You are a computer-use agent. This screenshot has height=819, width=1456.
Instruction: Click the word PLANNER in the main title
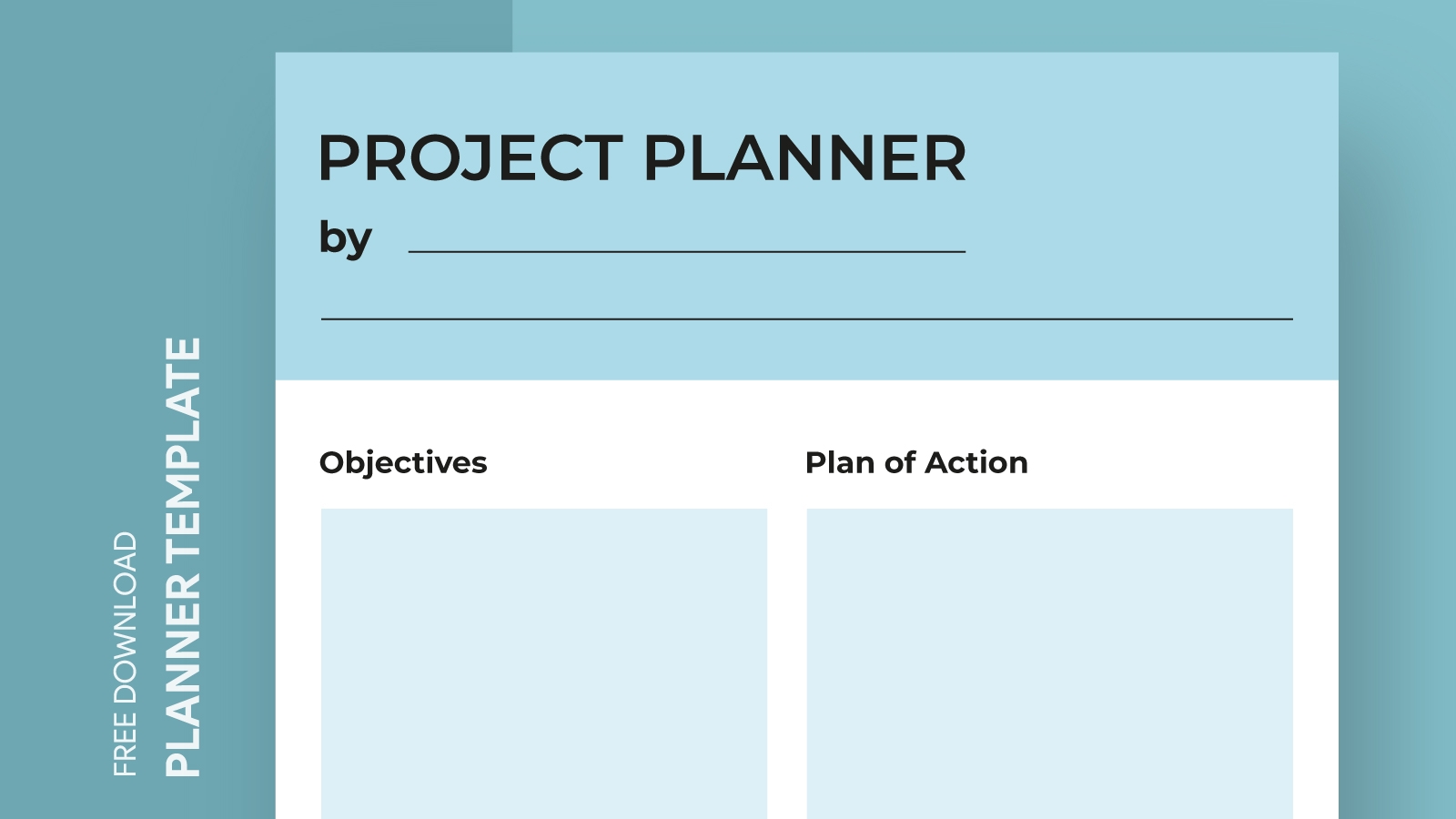804,158
